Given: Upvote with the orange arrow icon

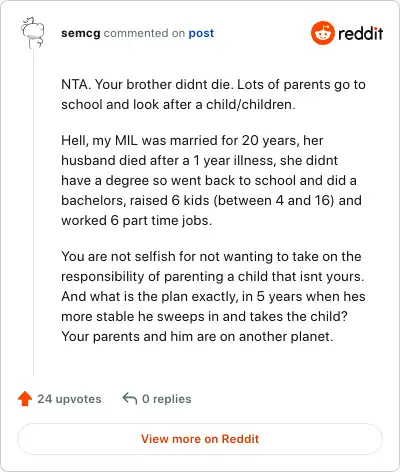Looking at the screenshot, I should pos(25,399).
